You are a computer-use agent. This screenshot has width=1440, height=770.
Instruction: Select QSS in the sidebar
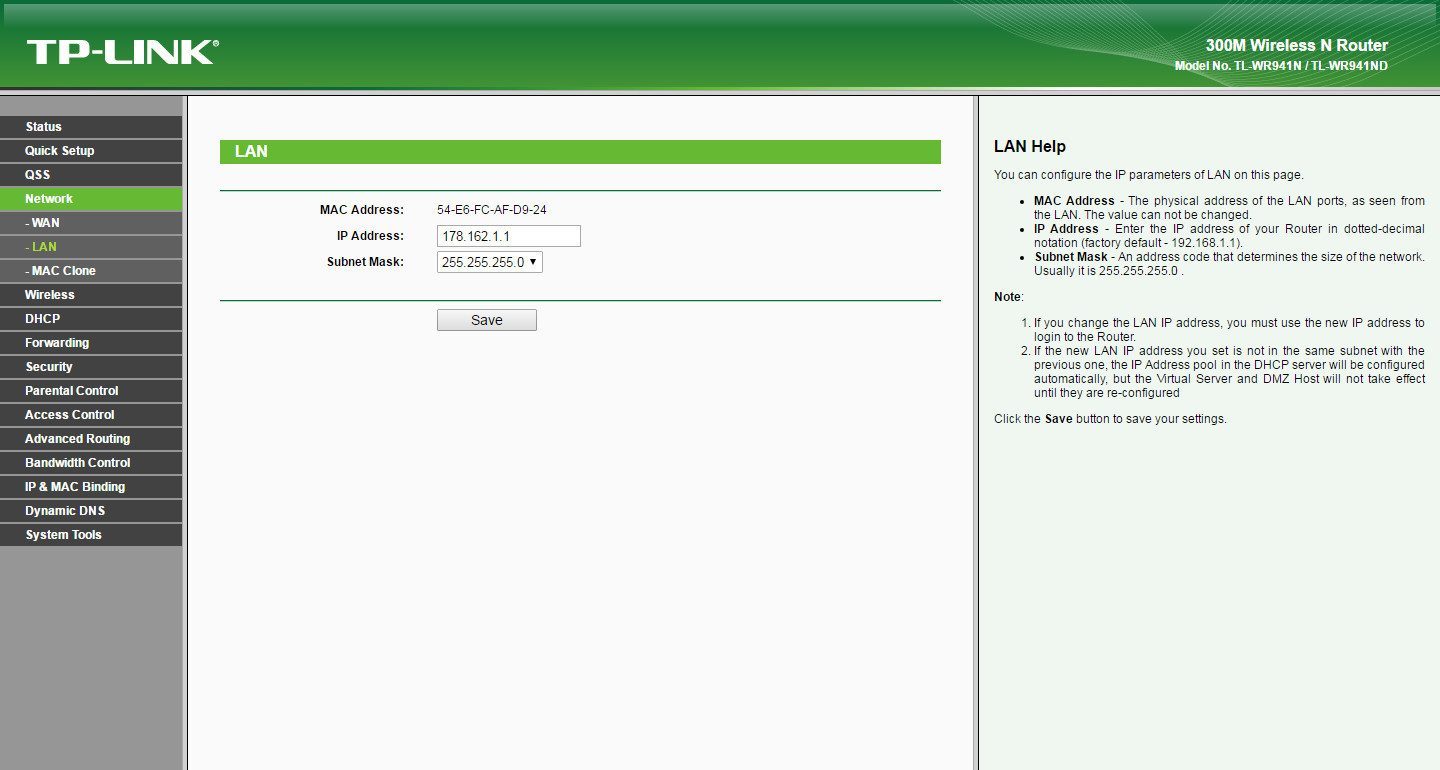pos(91,175)
